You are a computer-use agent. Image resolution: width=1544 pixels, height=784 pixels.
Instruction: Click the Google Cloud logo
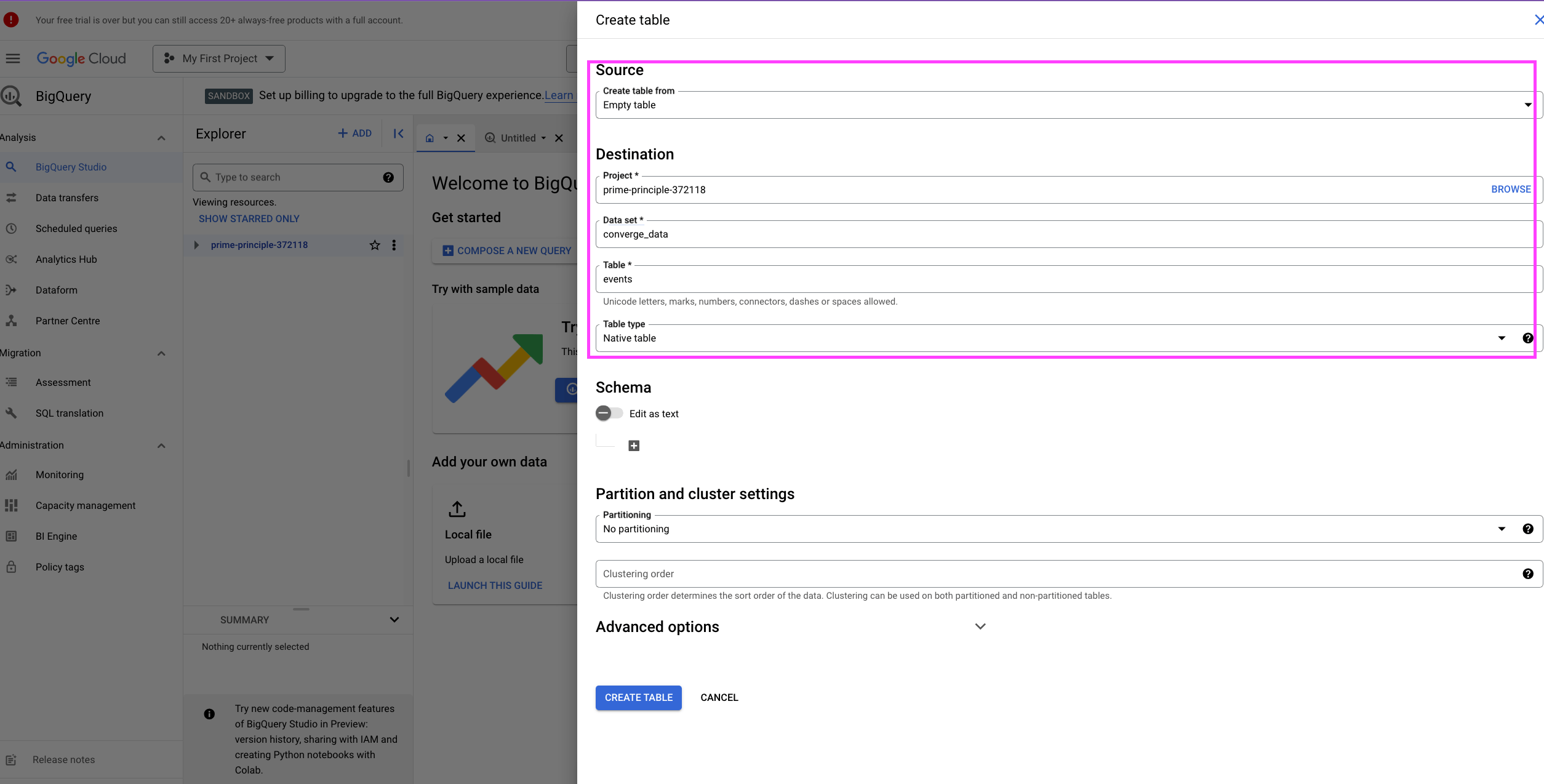tap(81, 58)
